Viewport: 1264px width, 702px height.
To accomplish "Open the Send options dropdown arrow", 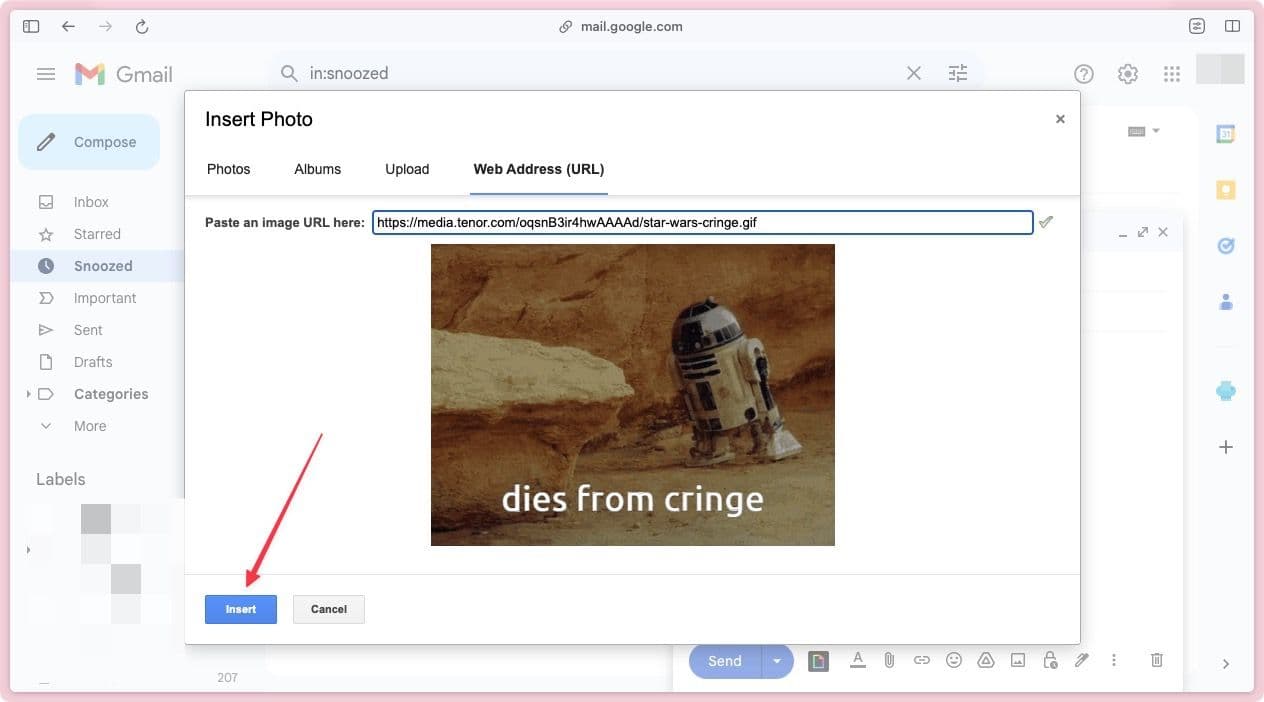I will pos(777,660).
